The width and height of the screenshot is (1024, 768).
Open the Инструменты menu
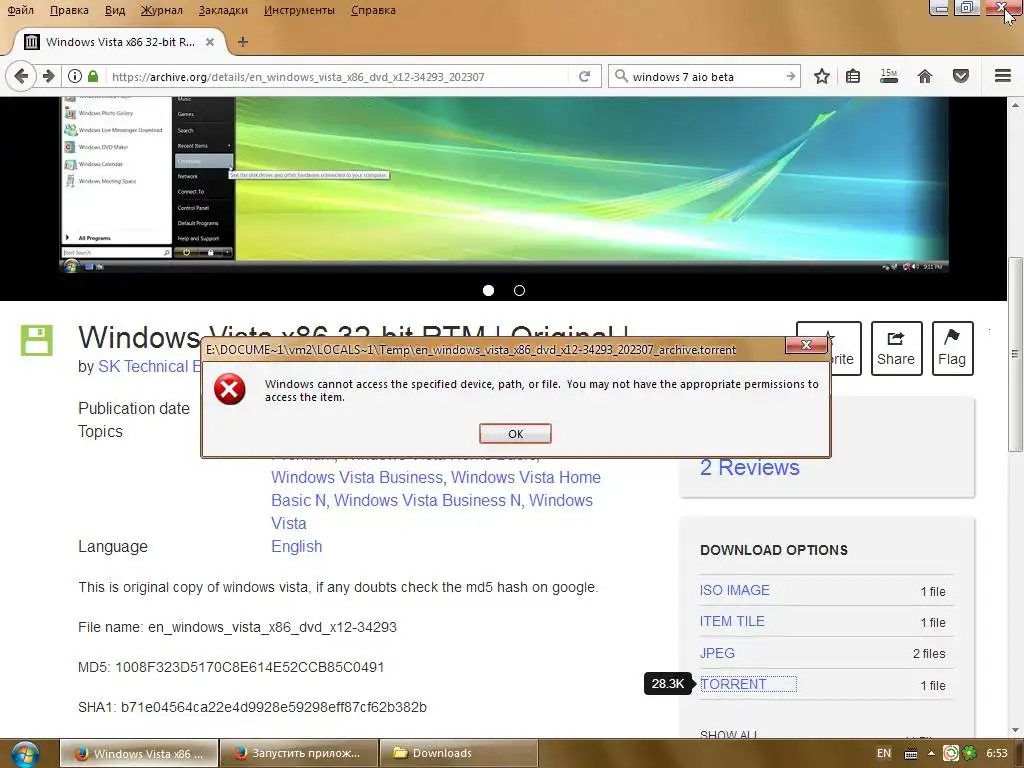[299, 10]
